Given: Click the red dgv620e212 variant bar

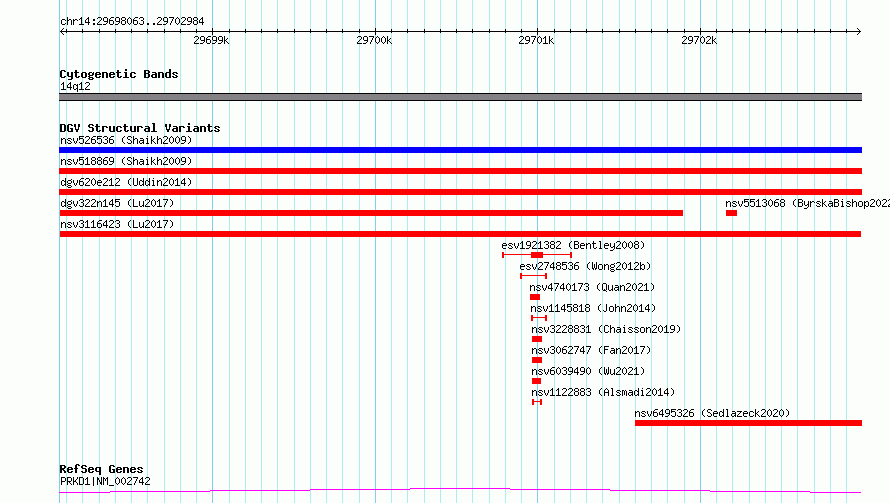Looking at the screenshot, I should coord(460,192).
